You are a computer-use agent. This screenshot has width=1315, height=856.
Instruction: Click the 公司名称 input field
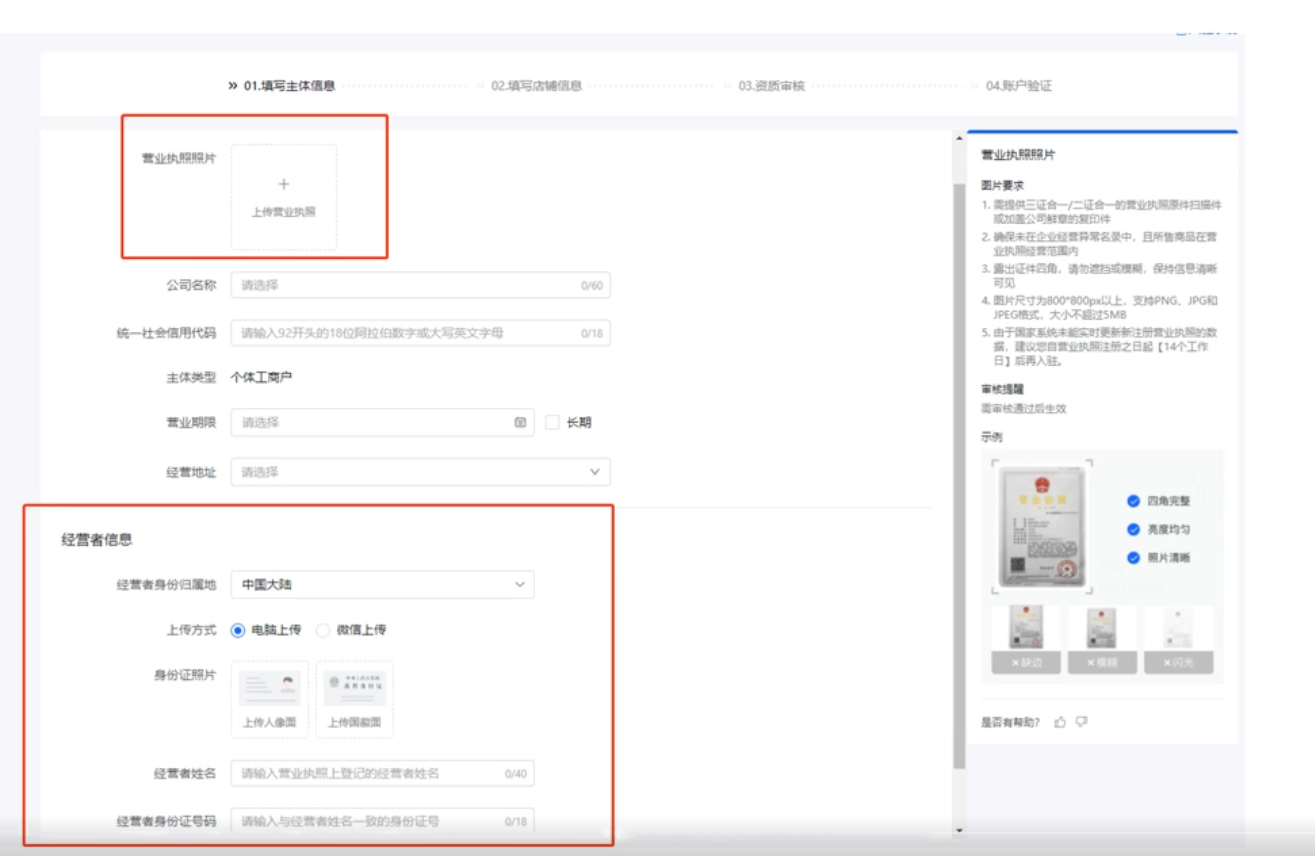point(420,285)
